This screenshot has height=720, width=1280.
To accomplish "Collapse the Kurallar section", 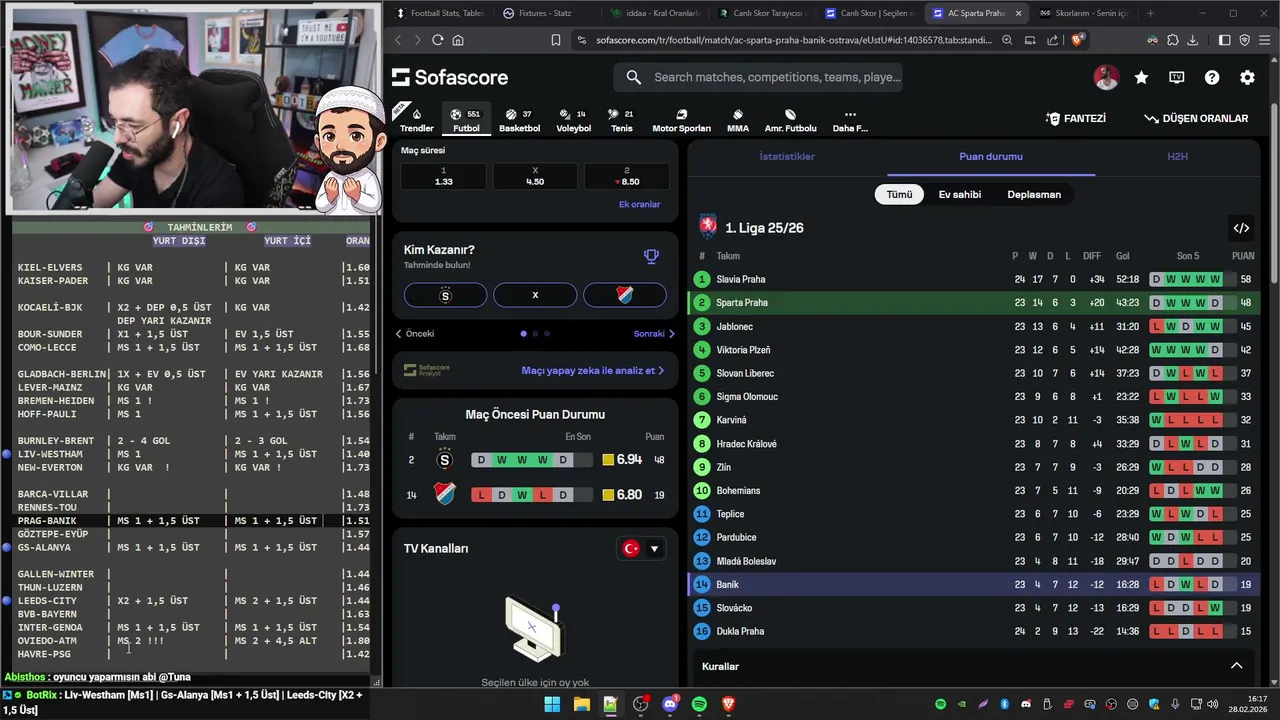I will click(x=1236, y=666).
